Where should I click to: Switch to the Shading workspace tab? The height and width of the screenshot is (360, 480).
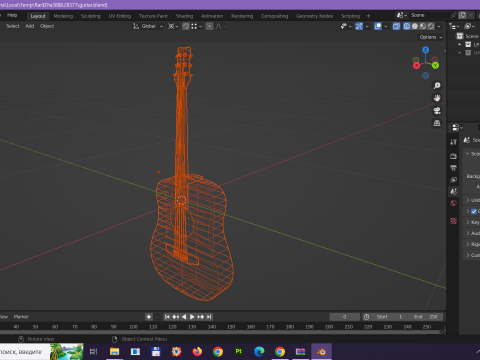click(184, 16)
